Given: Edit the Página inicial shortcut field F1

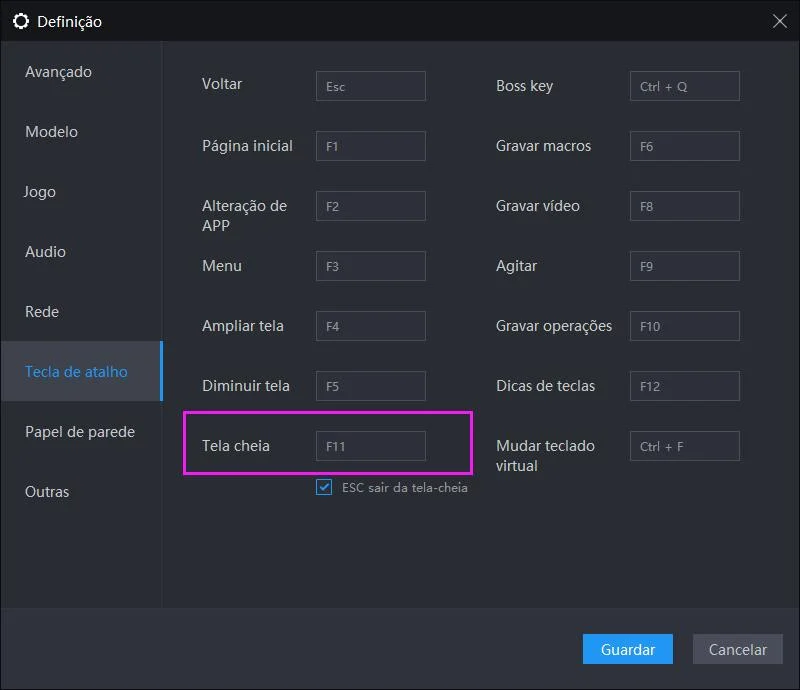Looking at the screenshot, I should click(370, 146).
